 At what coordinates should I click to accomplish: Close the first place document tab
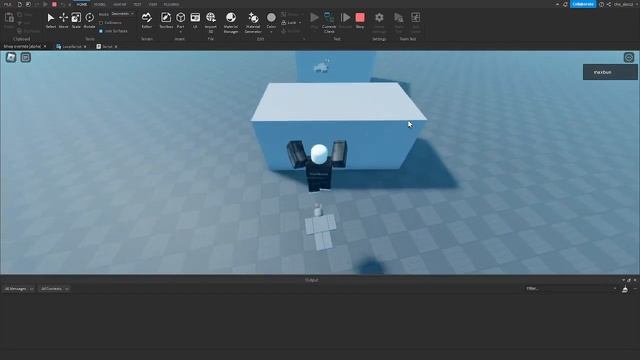click(45, 47)
